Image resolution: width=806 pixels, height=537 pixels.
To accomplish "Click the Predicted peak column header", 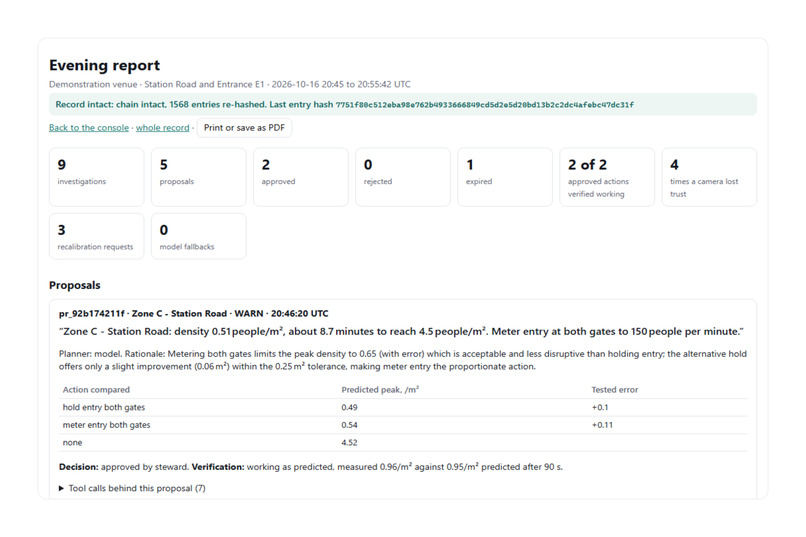I will click(380, 390).
